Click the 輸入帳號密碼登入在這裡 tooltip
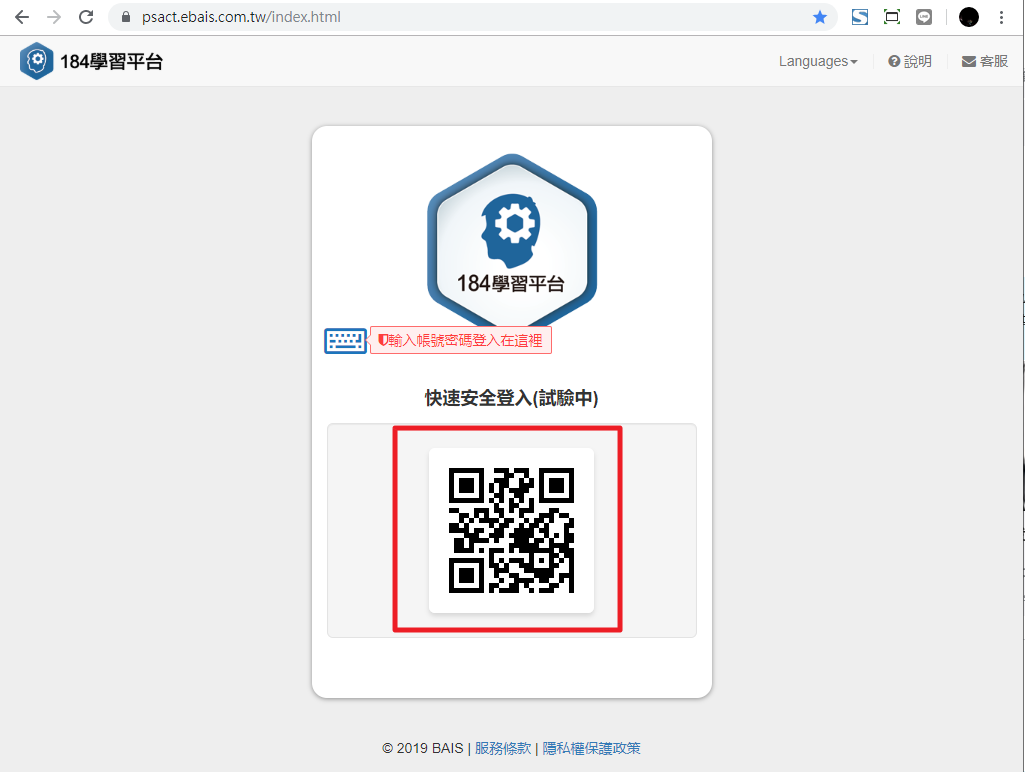Image resolution: width=1025 pixels, height=772 pixels. point(461,341)
